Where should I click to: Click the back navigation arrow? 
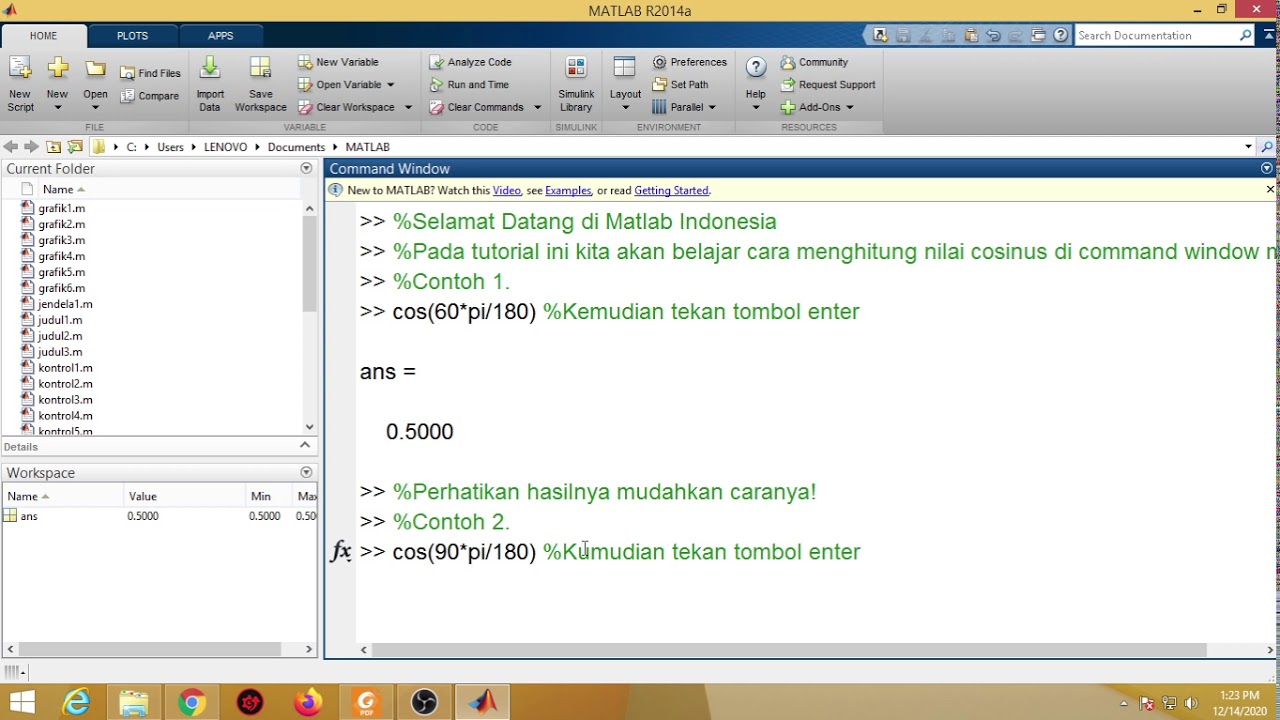pos(11,147)
